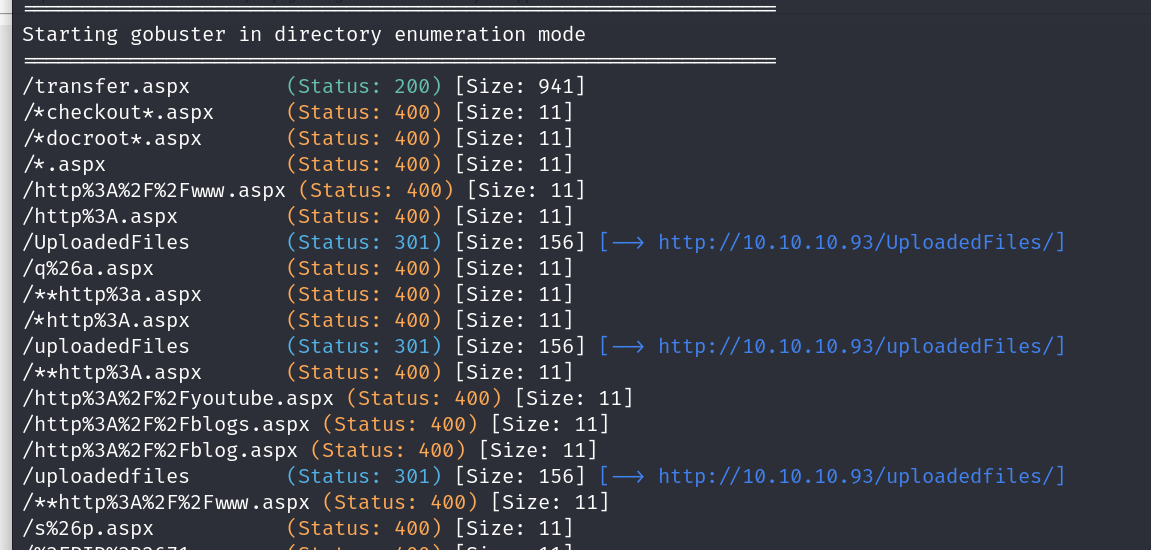The width and height of the screenshot is (1151, 550).
Task: Click the /s%26p.aspx path
Action: pyautogui.click(x=88, y=528)
